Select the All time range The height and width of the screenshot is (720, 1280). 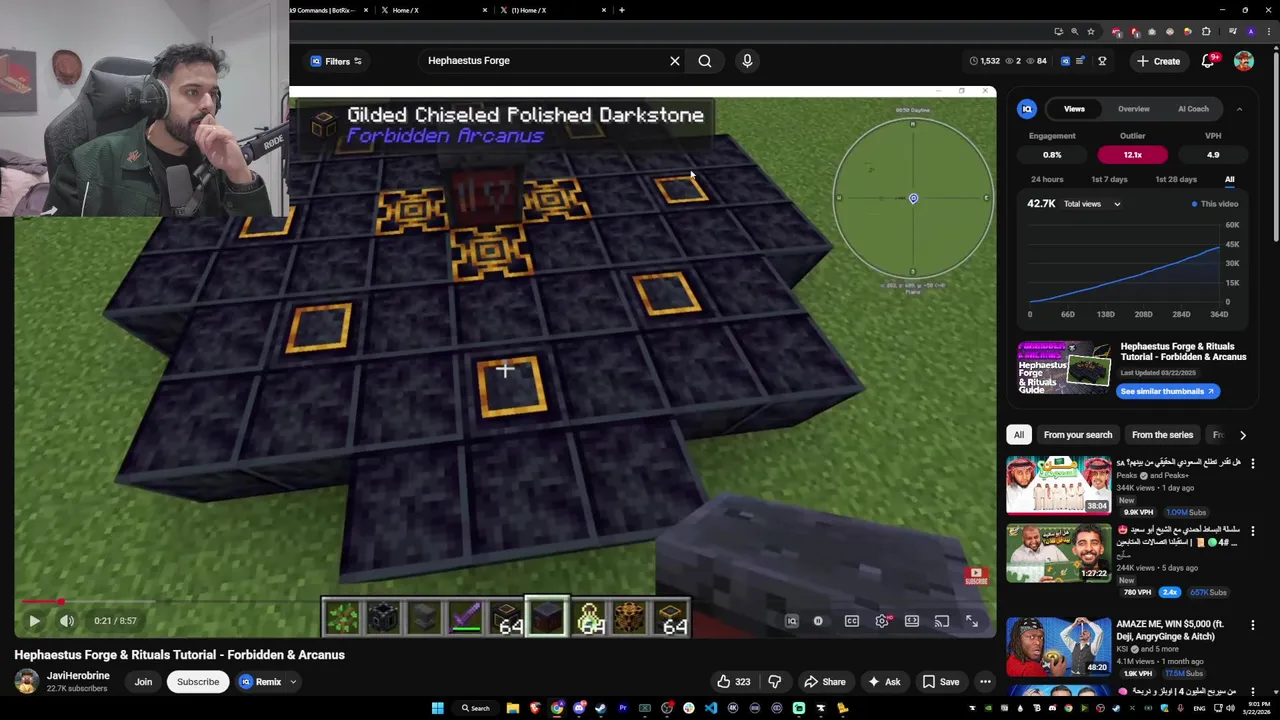point(1229,180)
